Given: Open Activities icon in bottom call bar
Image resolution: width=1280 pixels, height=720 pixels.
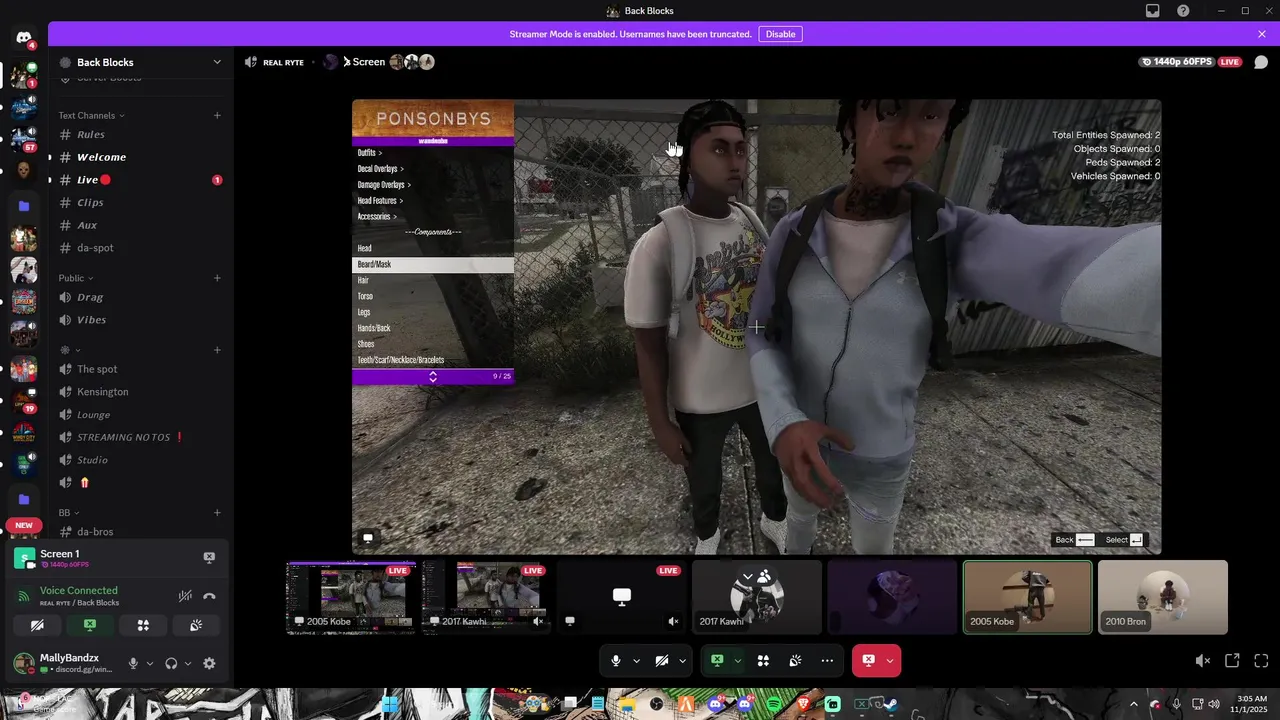Looking at the screenshot, I should [763, 660].
